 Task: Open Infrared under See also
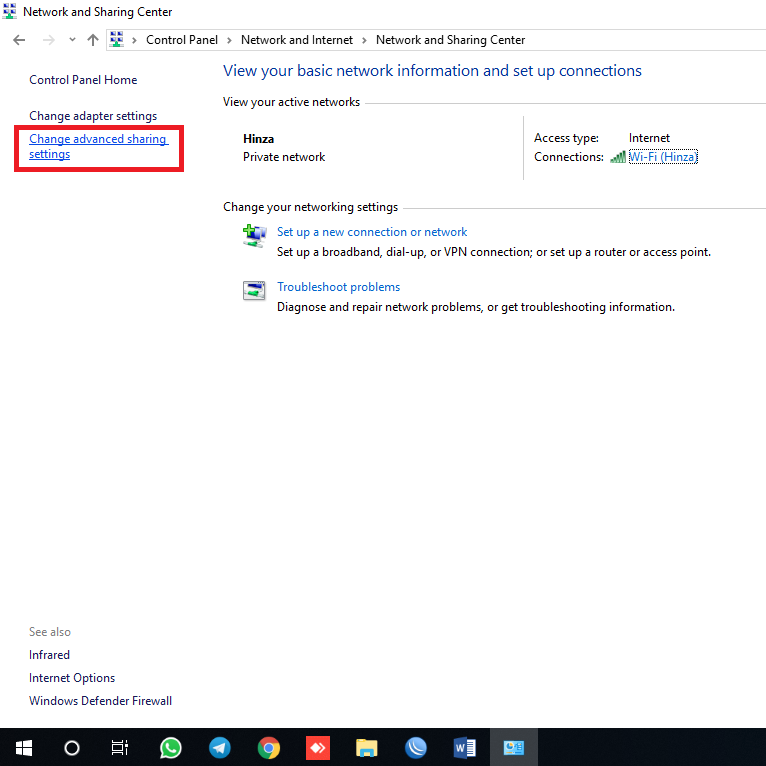pos(49,655)
